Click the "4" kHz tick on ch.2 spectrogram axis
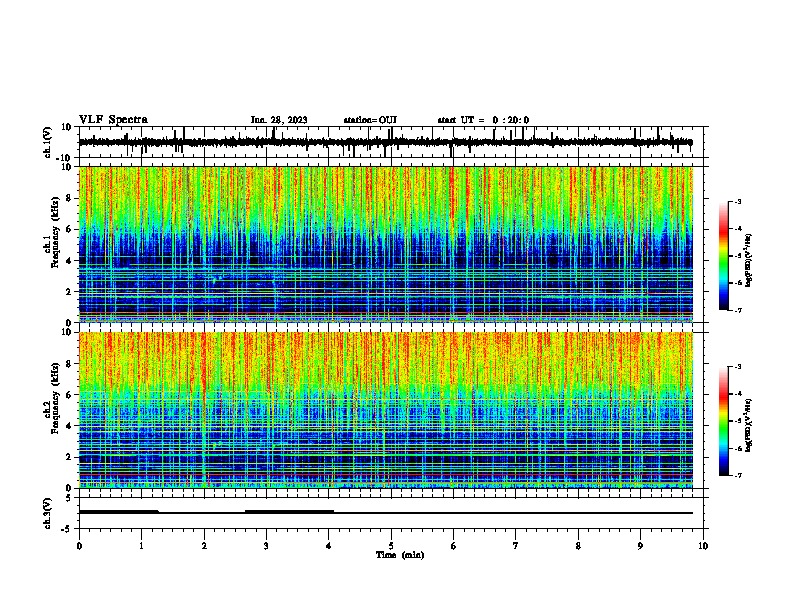Screen dimensions: 792x612 pyautogui.click(x=70, y=426)
